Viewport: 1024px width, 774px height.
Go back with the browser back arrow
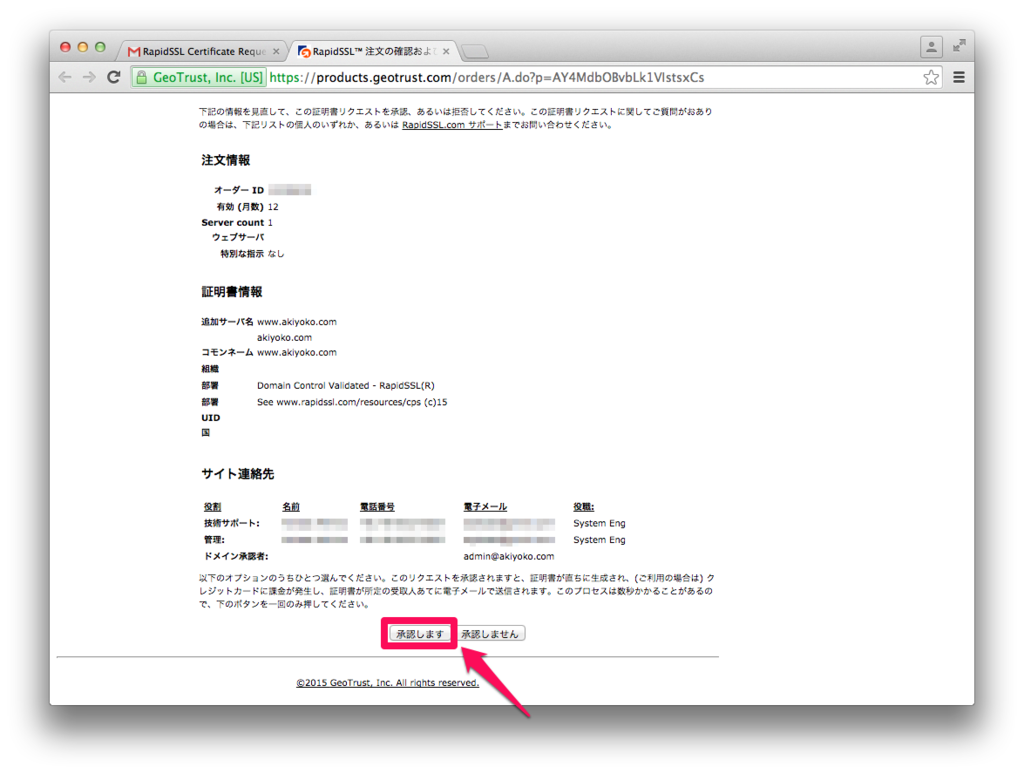click(65, 77)
